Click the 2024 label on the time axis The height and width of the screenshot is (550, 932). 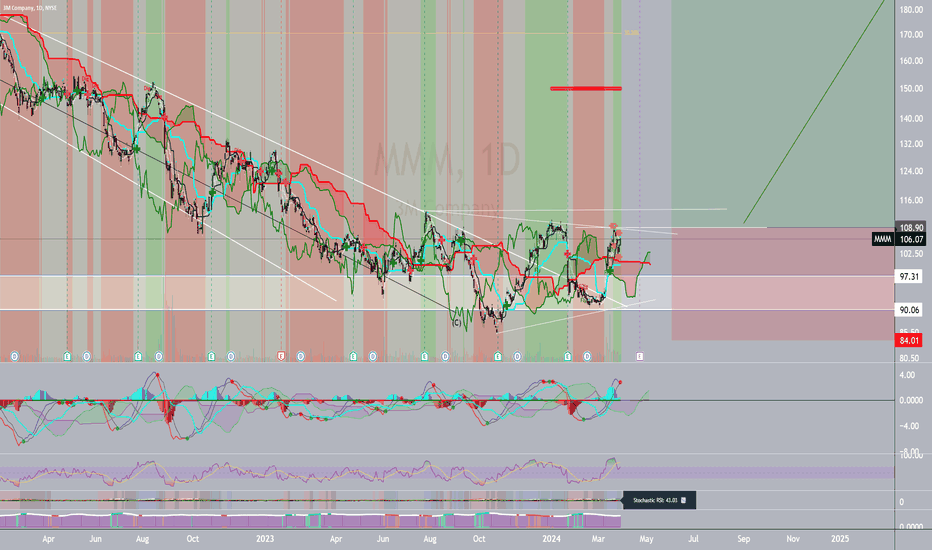[552, 539]
